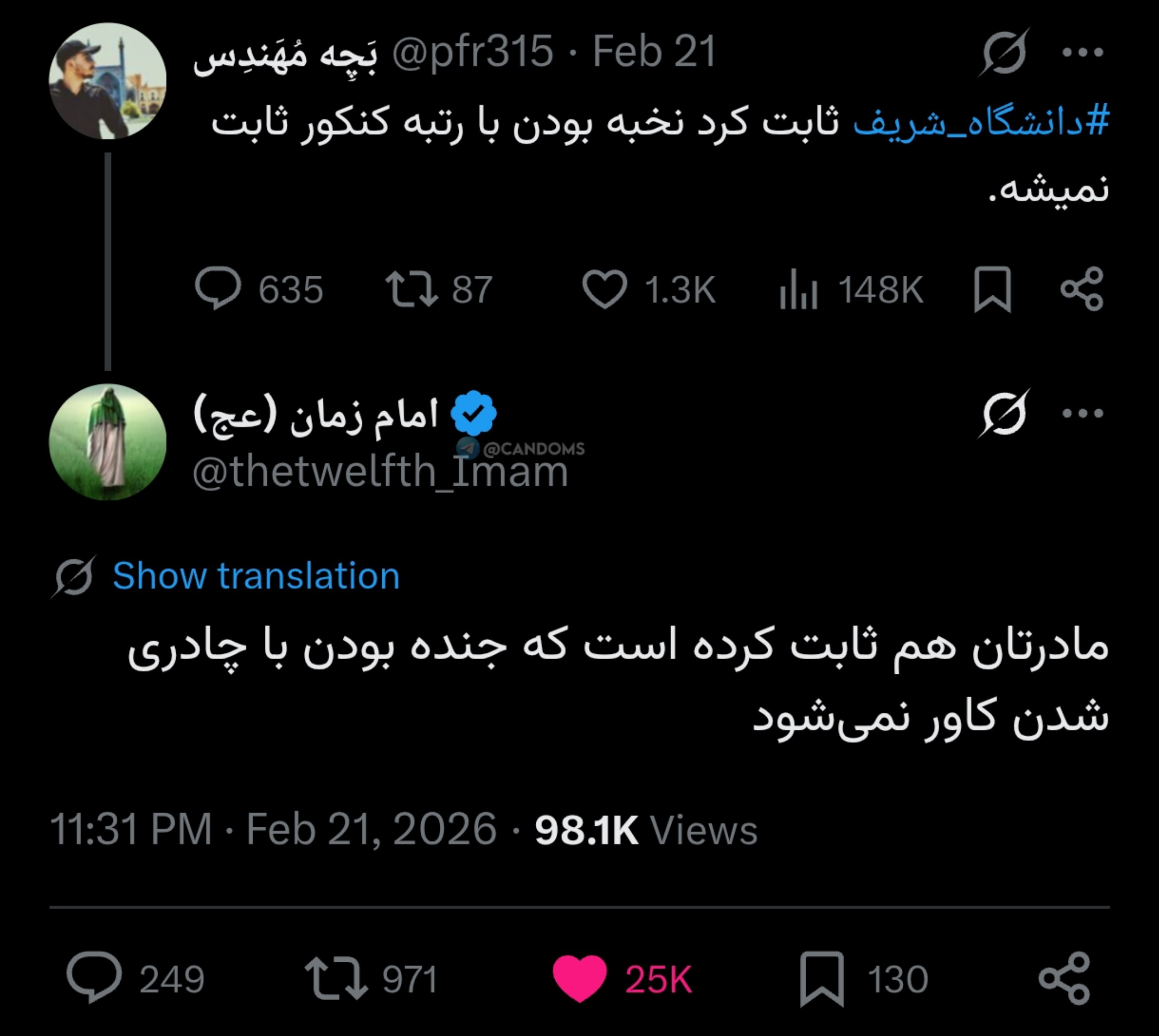Open more options menu for pfr315 tweet
The image size is (1159, 1036).
click(x=1083, y=53)
